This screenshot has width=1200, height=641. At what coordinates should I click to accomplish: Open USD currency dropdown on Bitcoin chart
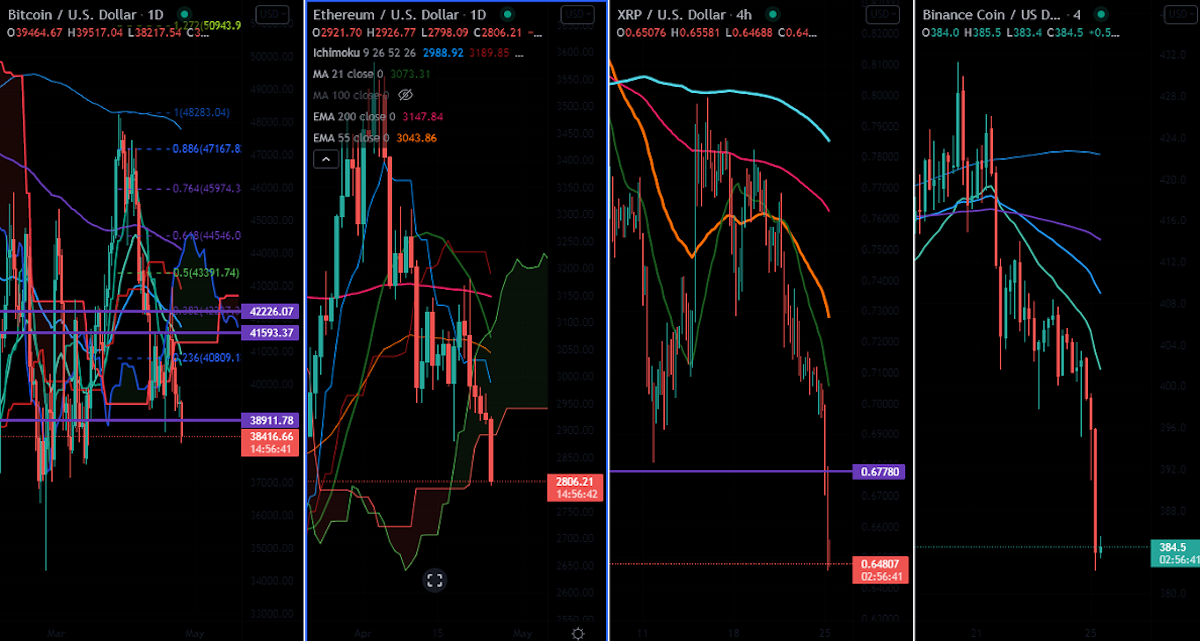[270, 15]
